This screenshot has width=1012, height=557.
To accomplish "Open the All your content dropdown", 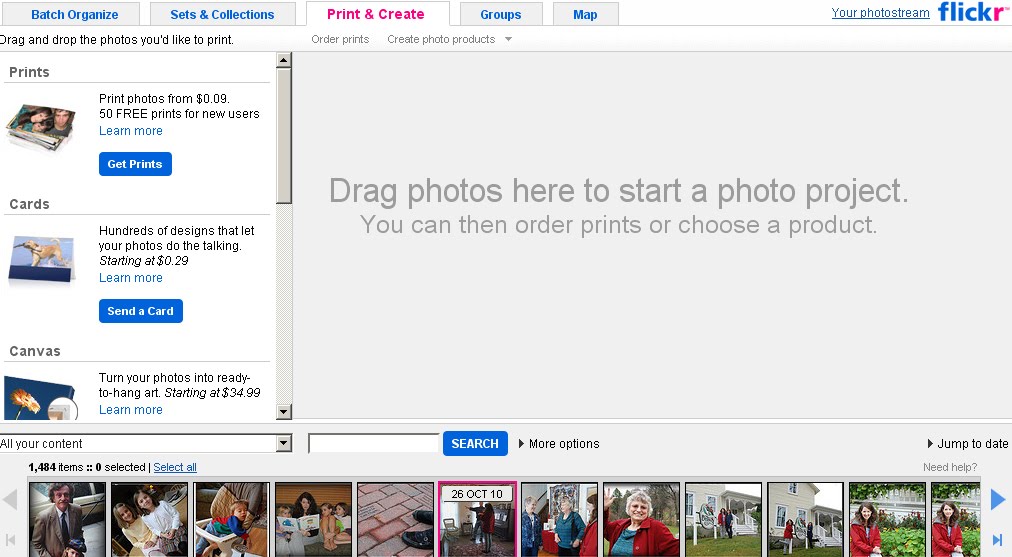I will click(x=146, y=443).
